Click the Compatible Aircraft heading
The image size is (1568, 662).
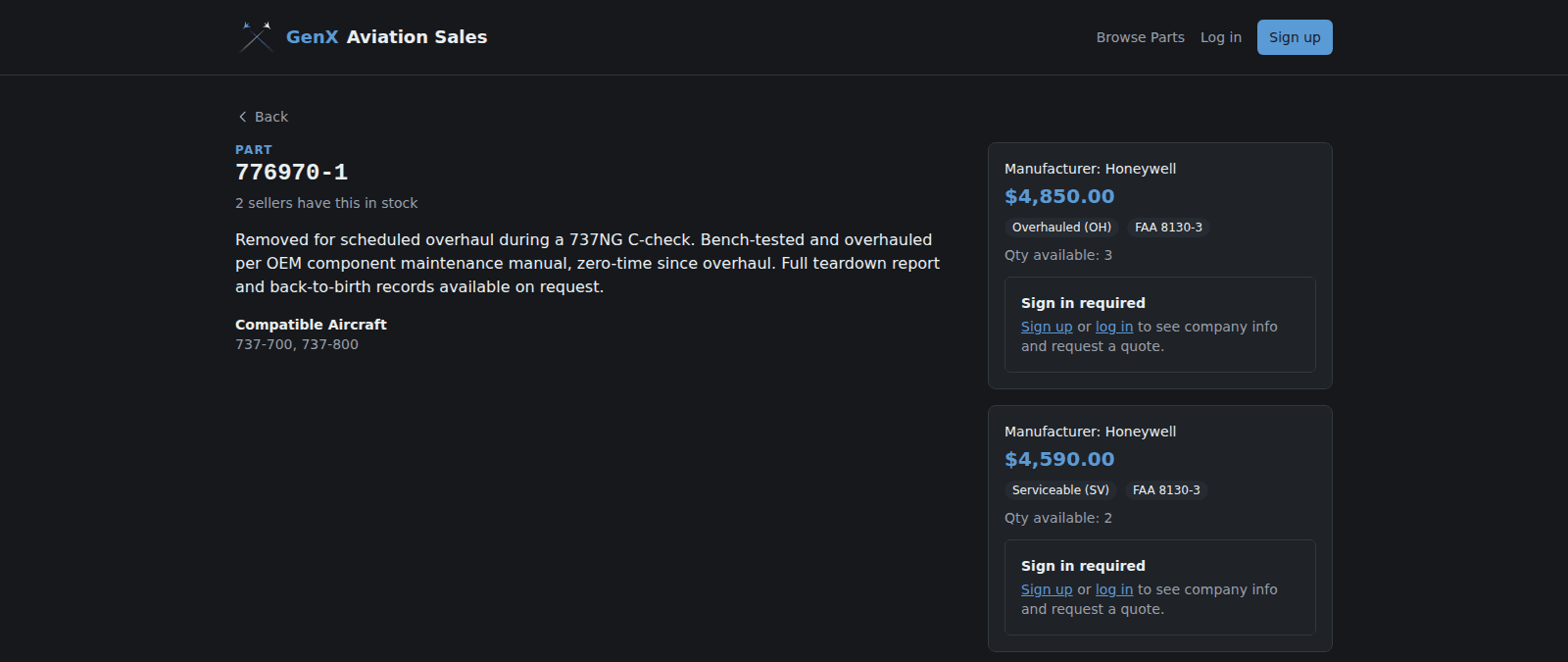pos(311,325)
